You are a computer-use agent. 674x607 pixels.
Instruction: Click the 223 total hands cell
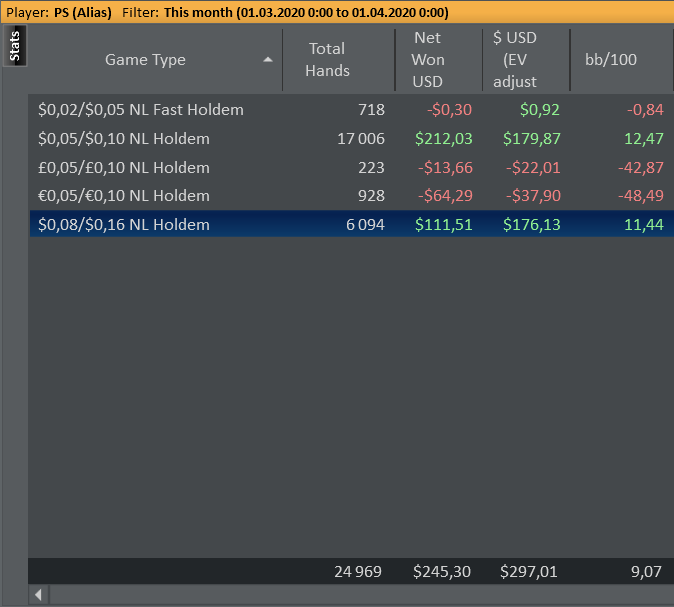click(371, 167)
